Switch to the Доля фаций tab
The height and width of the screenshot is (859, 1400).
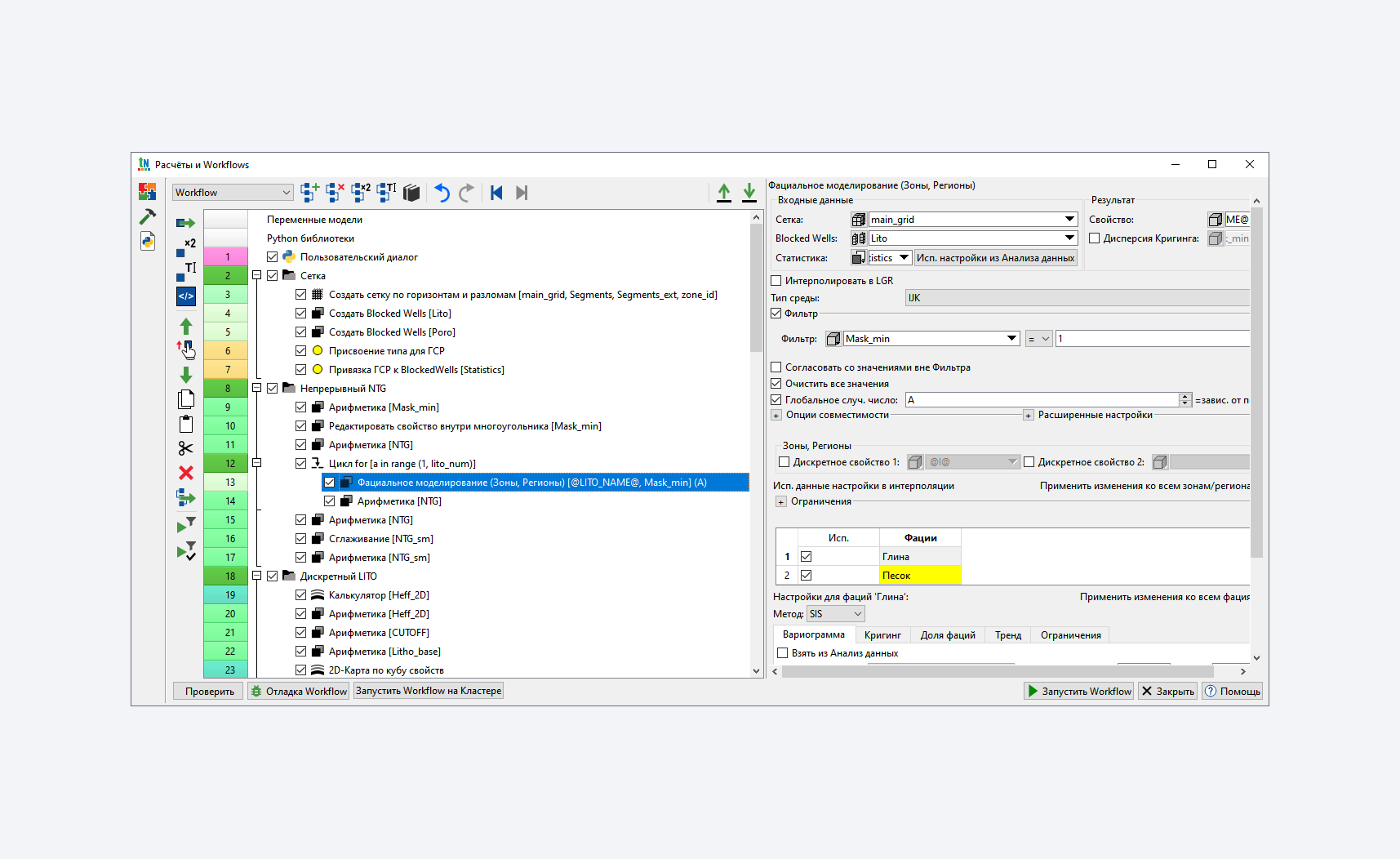948,635
